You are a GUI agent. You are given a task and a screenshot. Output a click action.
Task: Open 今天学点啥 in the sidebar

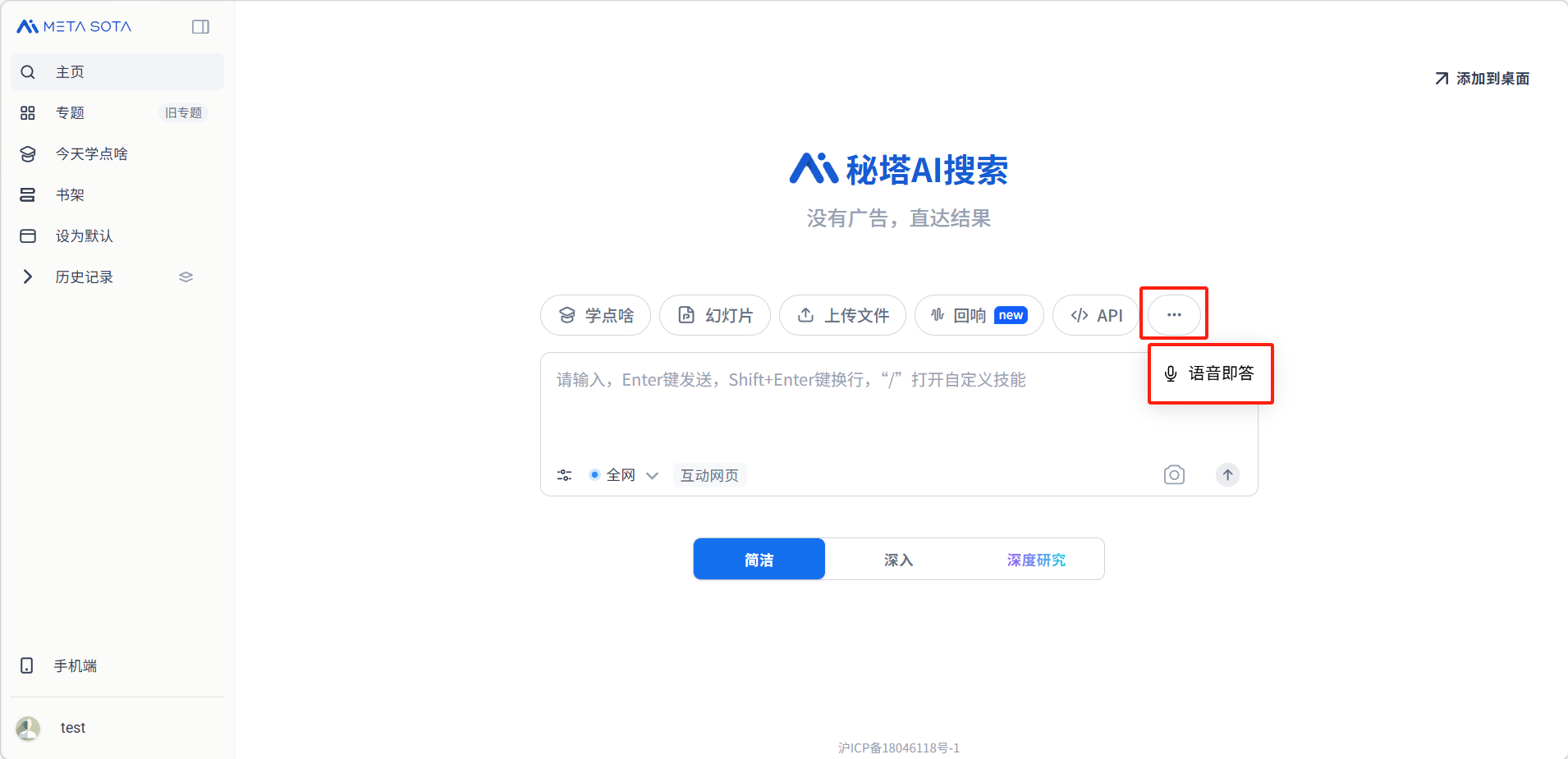tap(91, 154)
